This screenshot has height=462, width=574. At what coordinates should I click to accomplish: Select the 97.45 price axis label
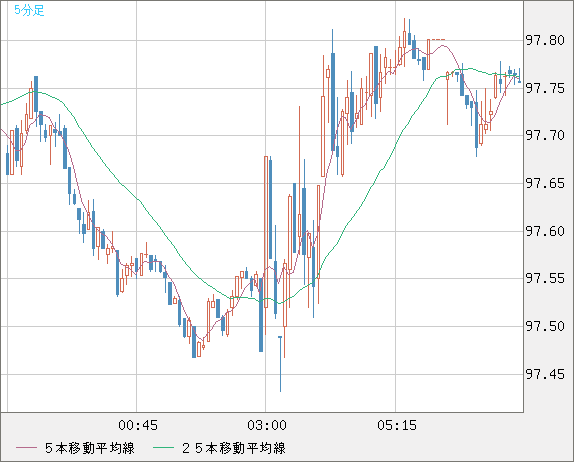[x=545, y=374]
